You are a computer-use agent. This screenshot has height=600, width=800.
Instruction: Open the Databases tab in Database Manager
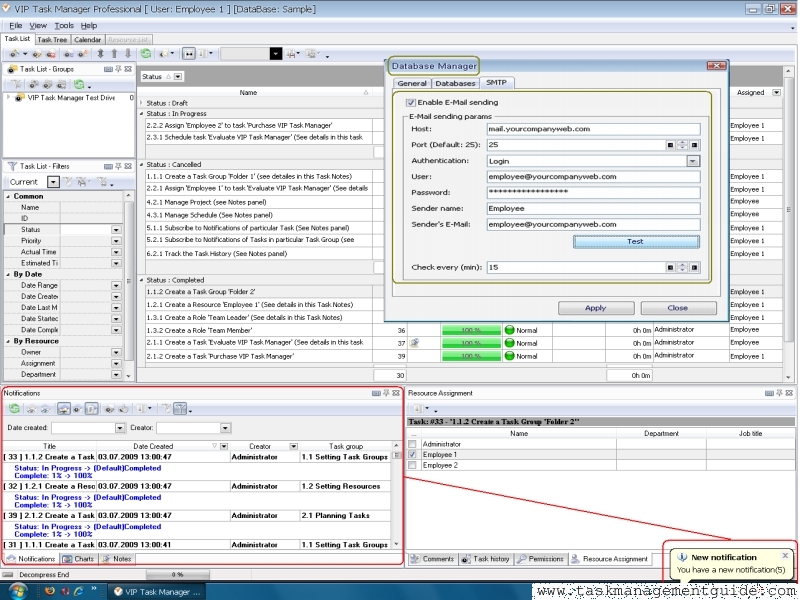pos(455,83)
